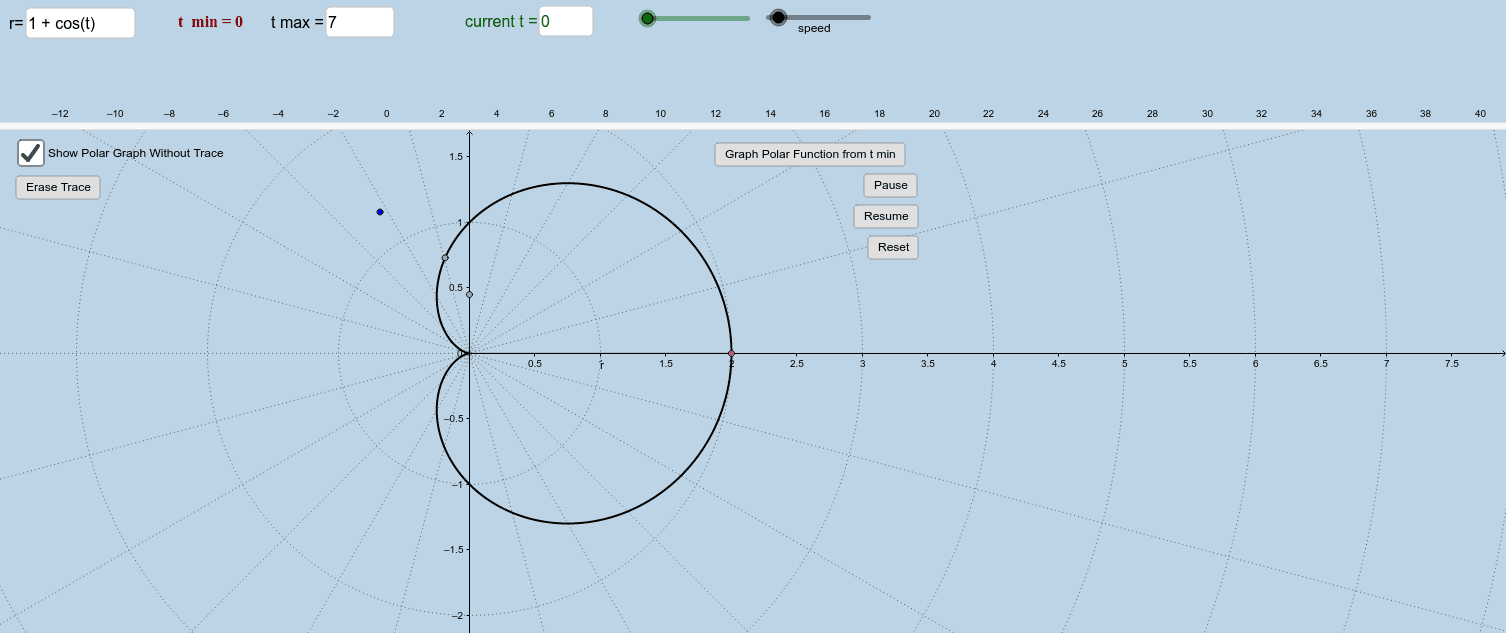Image resolution: width=1508 pixels, height=635 pixels.
Task: Click Graph Polar Function from t min
Action: pos(809,154)
